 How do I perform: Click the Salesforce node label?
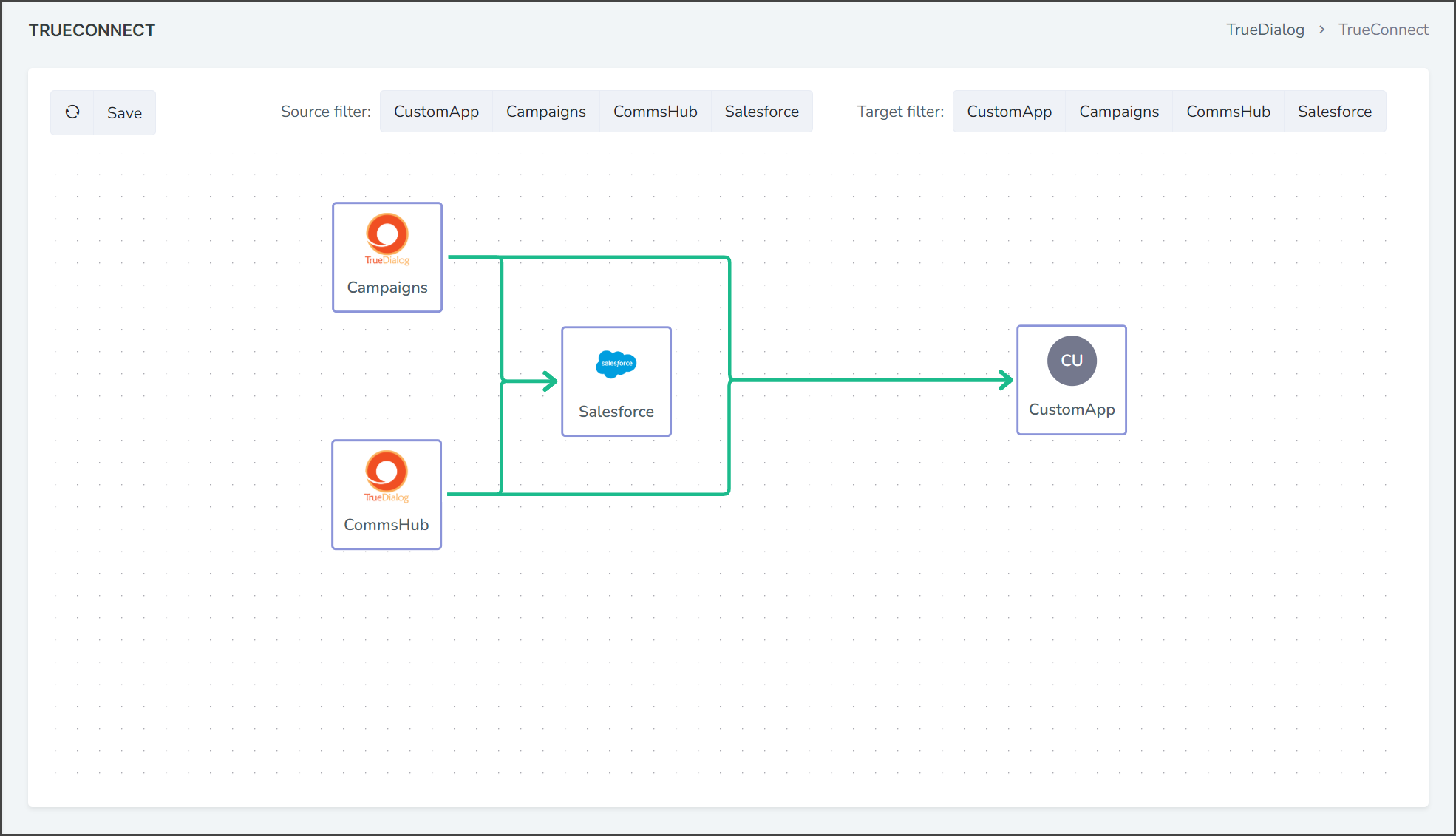(616, 412)
